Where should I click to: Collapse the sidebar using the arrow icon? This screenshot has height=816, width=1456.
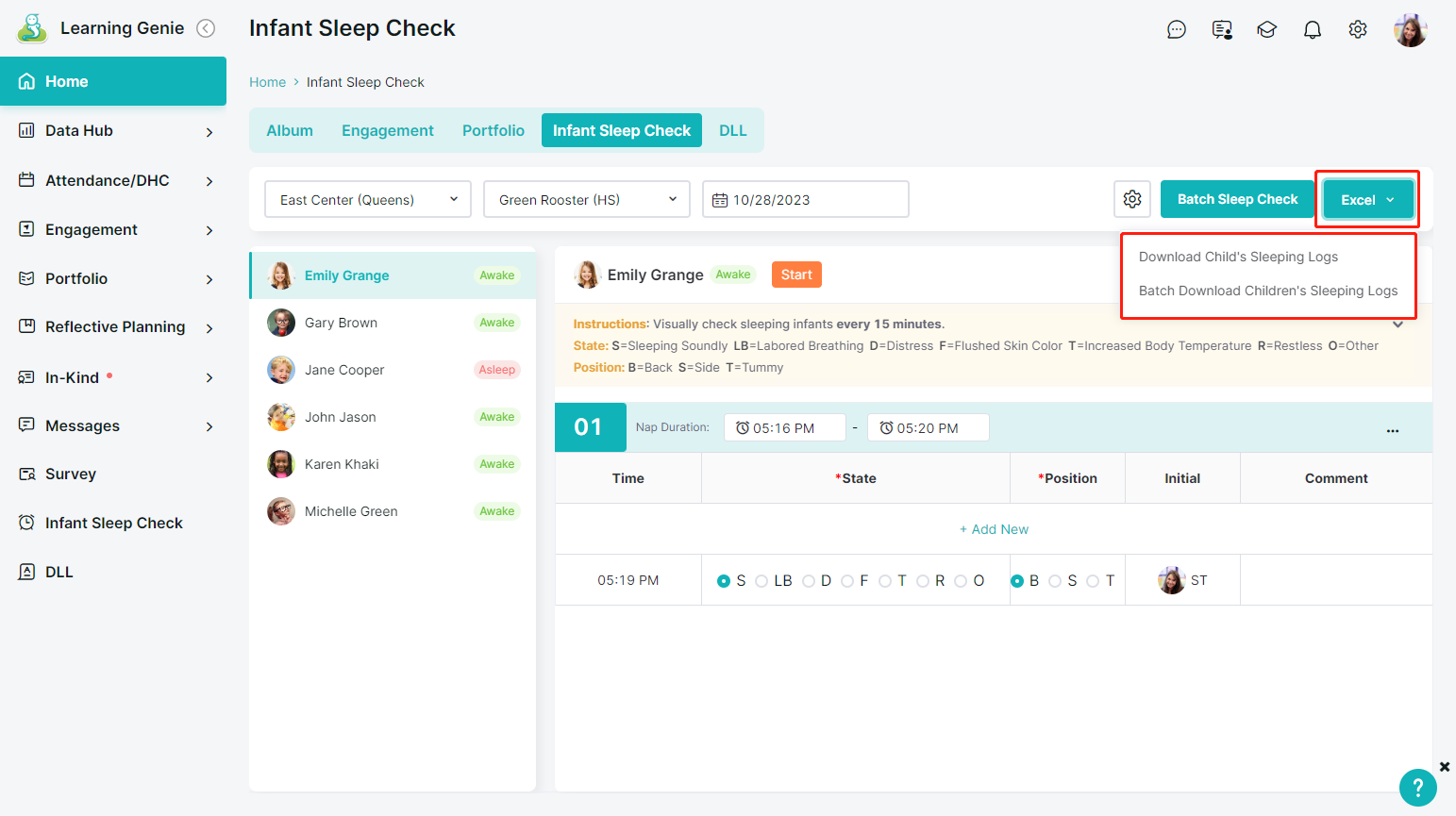point(206,28)
